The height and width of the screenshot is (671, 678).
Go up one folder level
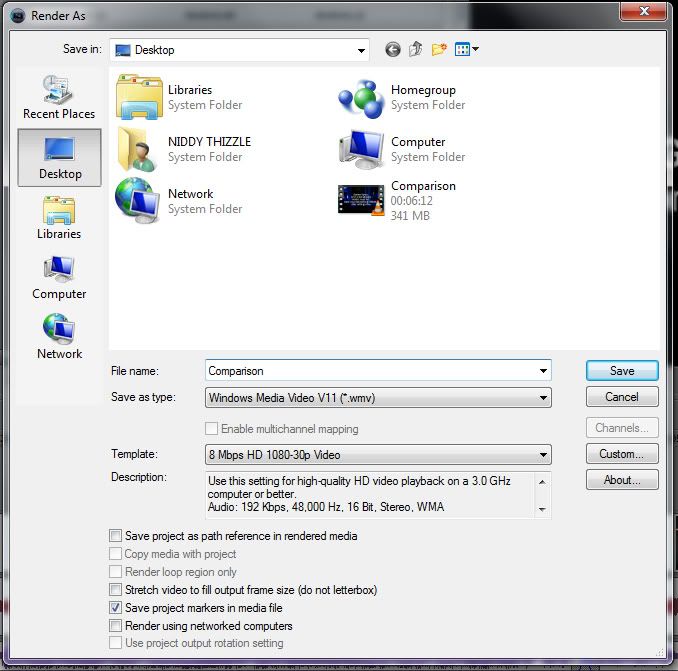click(415, 49)
